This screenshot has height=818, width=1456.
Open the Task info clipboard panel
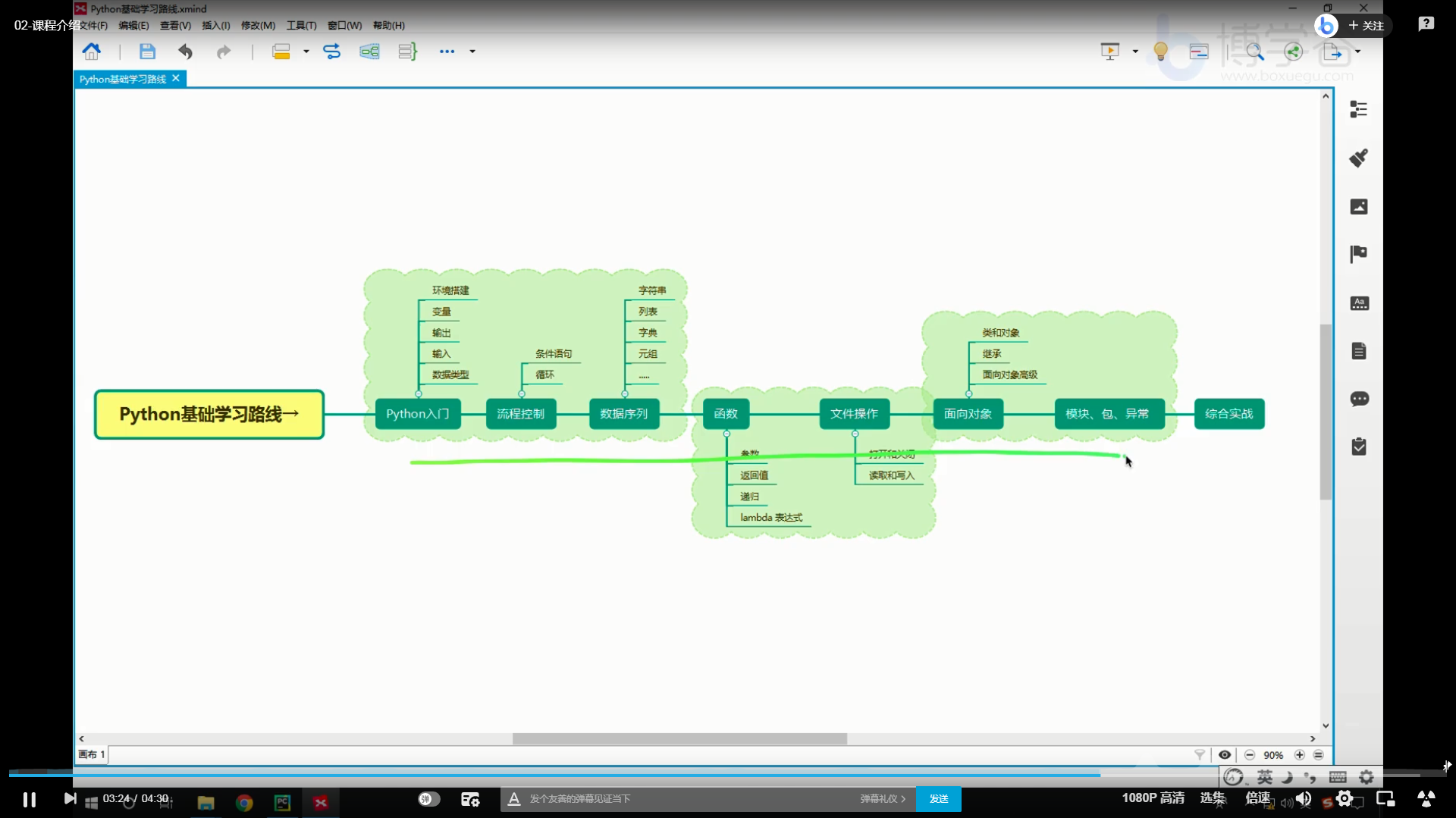coord(1359,447)
